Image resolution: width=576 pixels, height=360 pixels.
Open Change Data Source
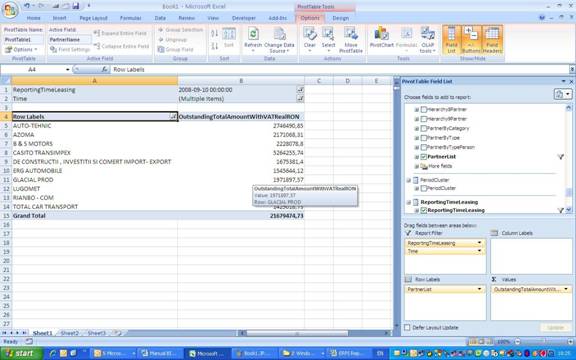(279, 40)
